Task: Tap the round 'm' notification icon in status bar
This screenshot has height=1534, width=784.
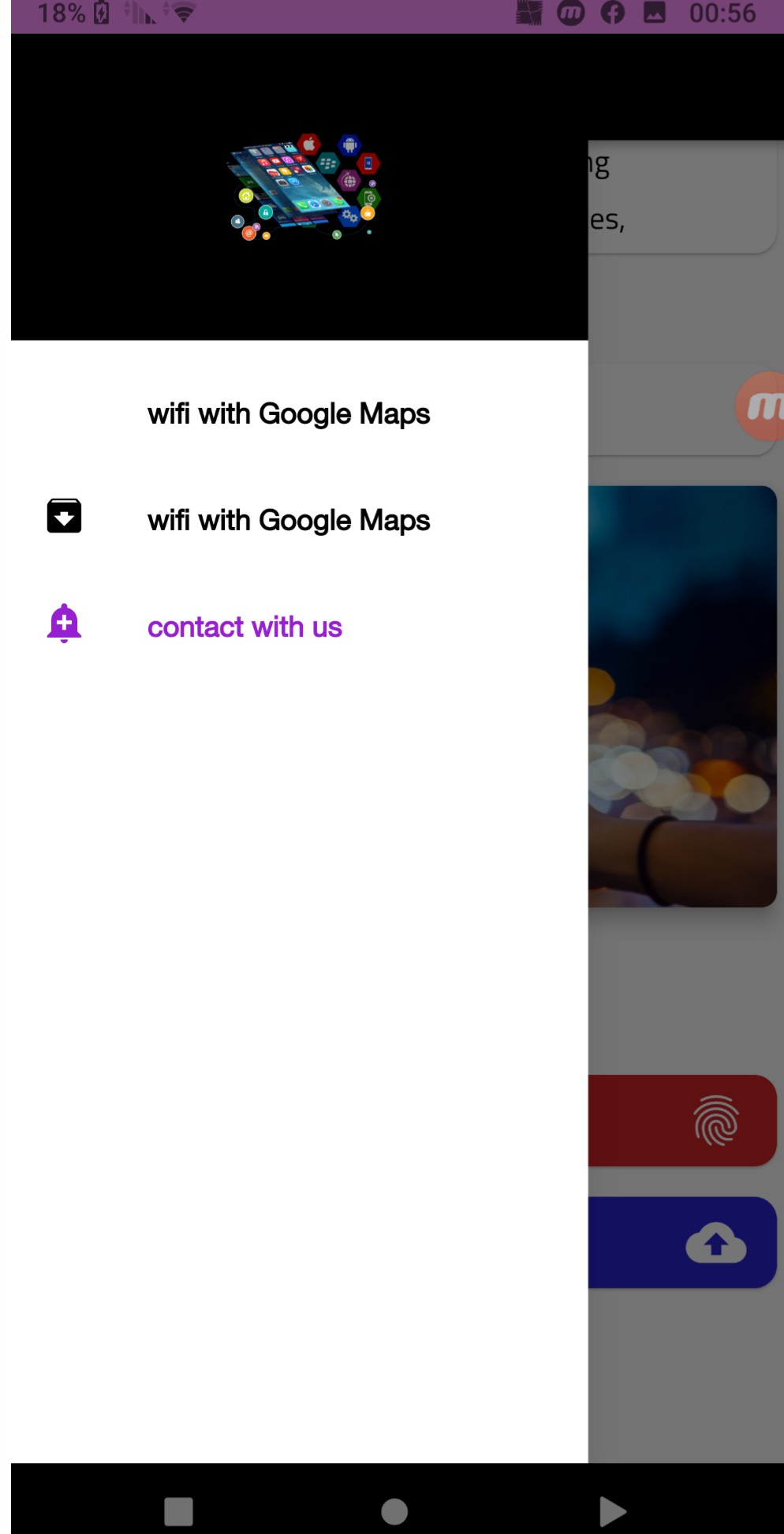Action: click(571, 13)
